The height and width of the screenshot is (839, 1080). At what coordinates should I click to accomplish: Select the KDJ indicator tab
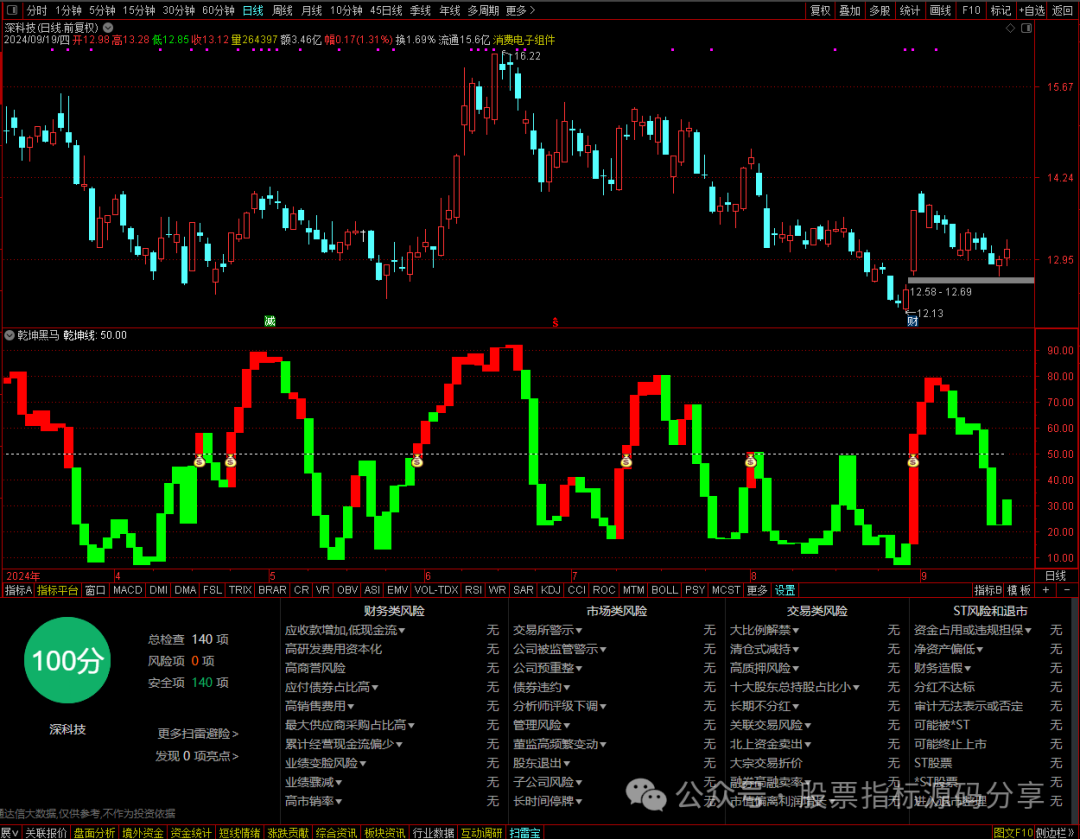click(550, 590)
